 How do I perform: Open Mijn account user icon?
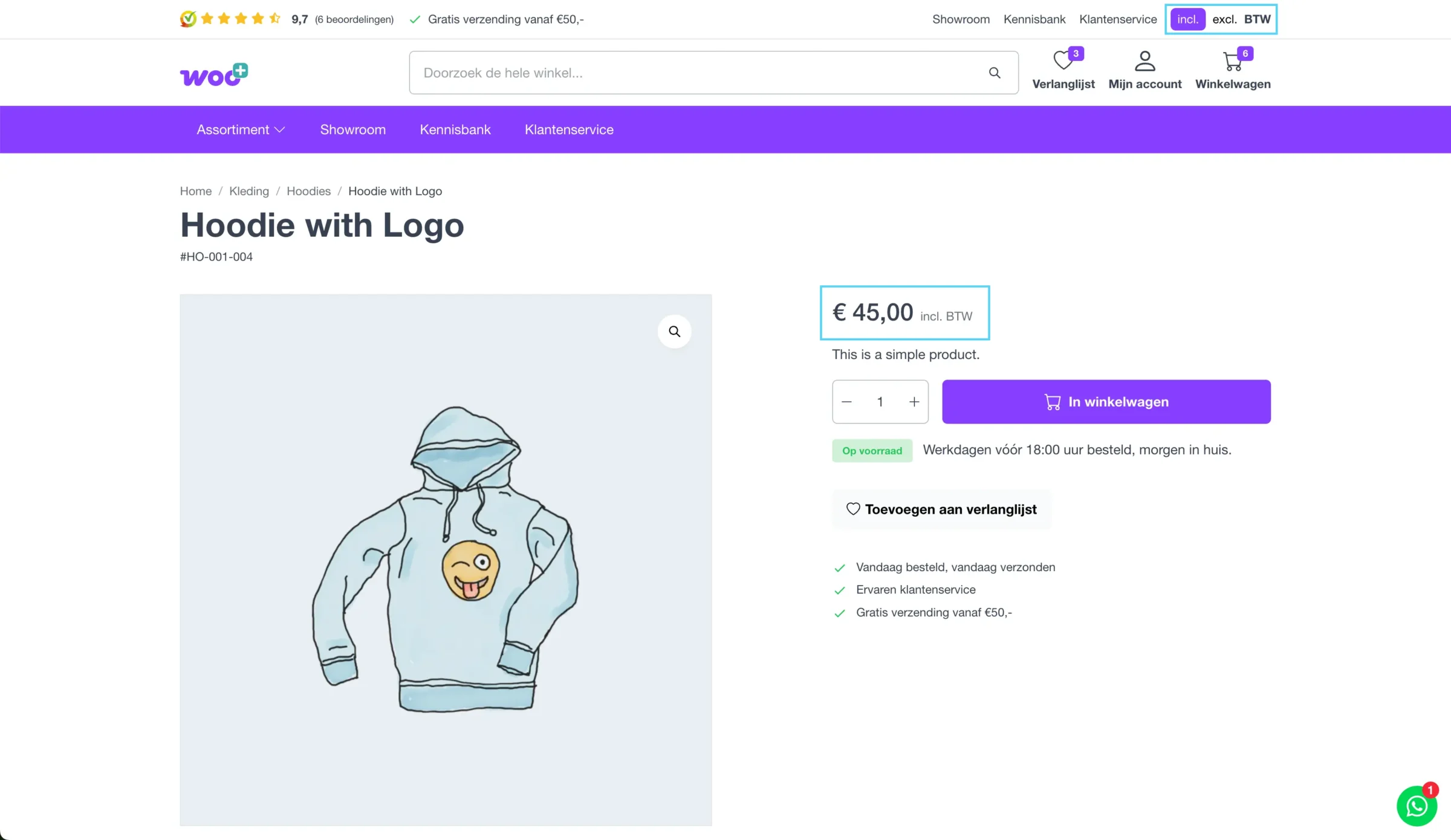(1144, 61)
